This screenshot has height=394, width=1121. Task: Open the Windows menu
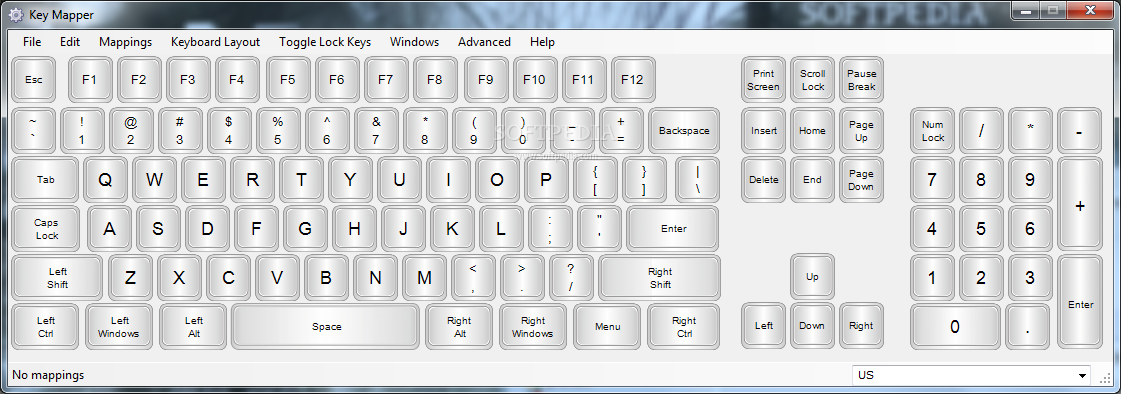click(x=415, y=41)
